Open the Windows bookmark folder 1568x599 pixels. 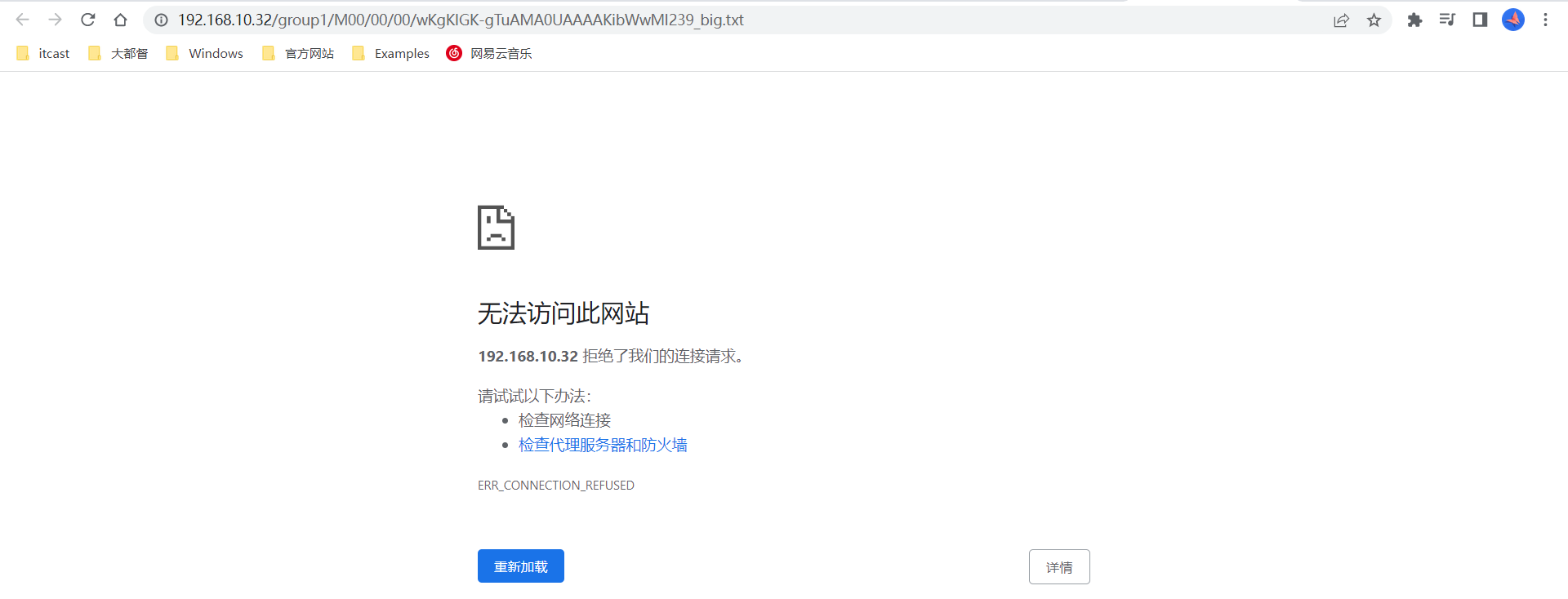[x=204, y=53]
